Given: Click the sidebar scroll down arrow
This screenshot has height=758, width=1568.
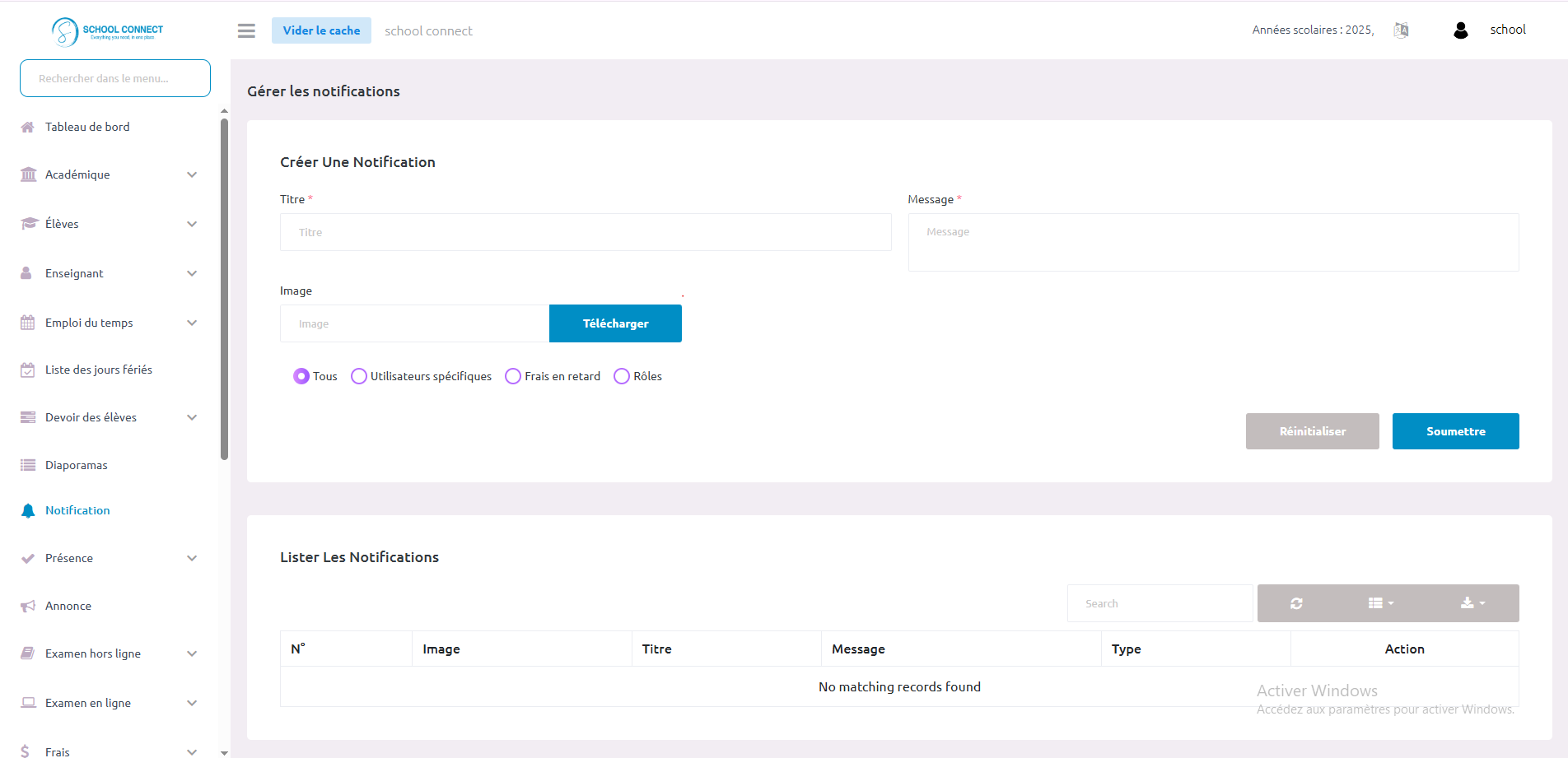Looking at the screenshot, I should tap(224, 752).
